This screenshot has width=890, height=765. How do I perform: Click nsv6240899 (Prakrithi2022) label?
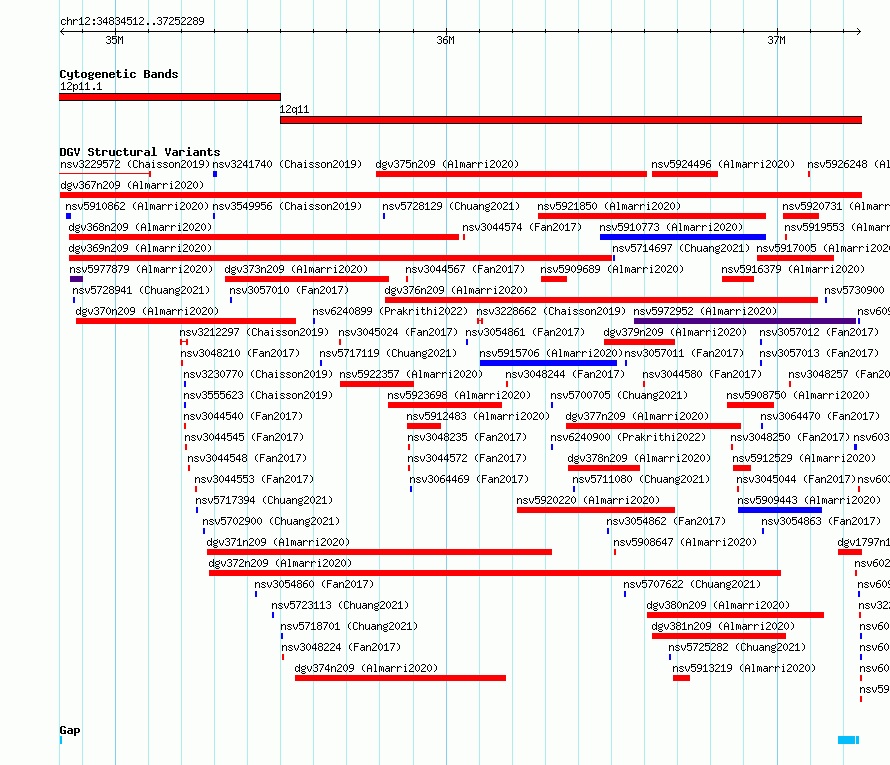(x=390, y=311)
